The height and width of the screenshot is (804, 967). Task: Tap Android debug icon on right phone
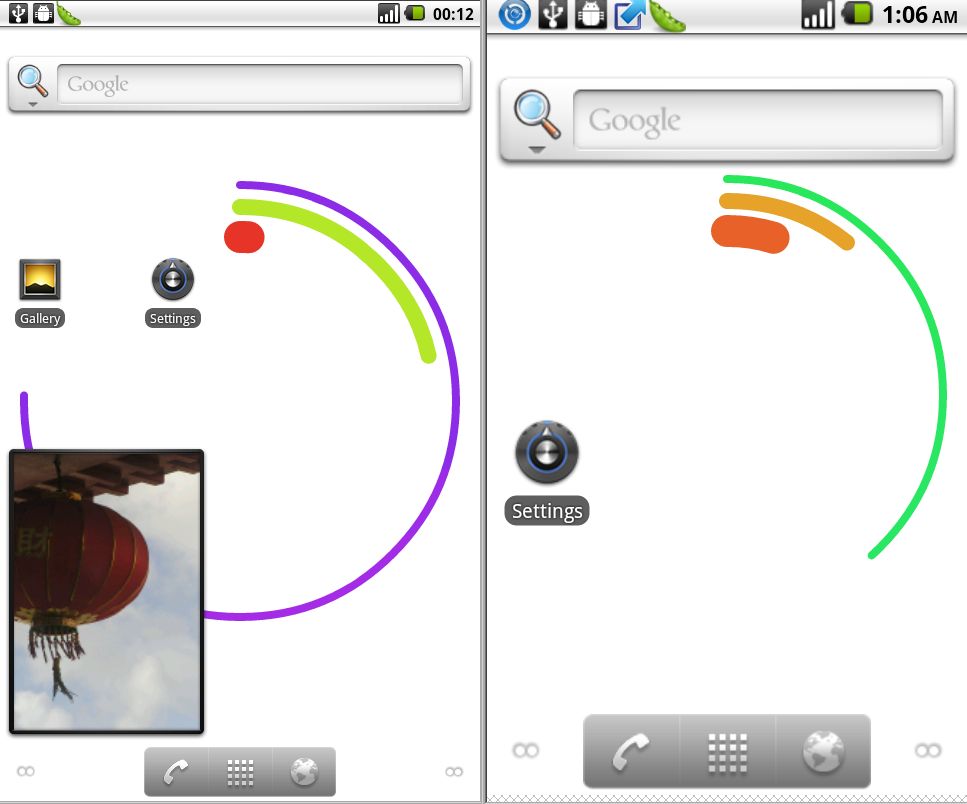tap(591, 15)
